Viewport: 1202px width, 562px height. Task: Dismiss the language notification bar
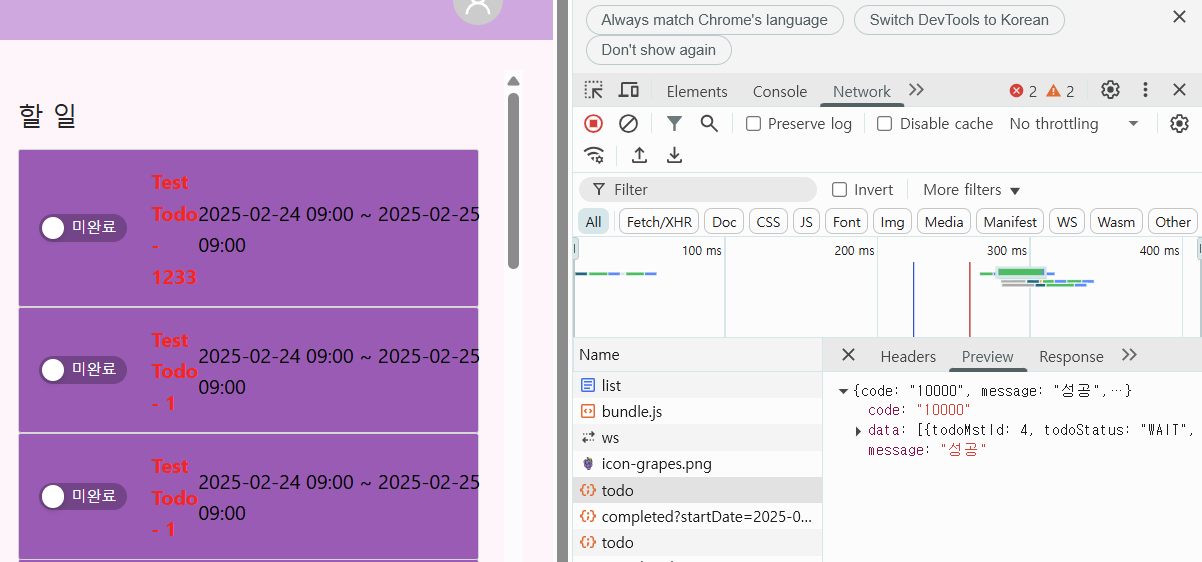(1179, 16)
